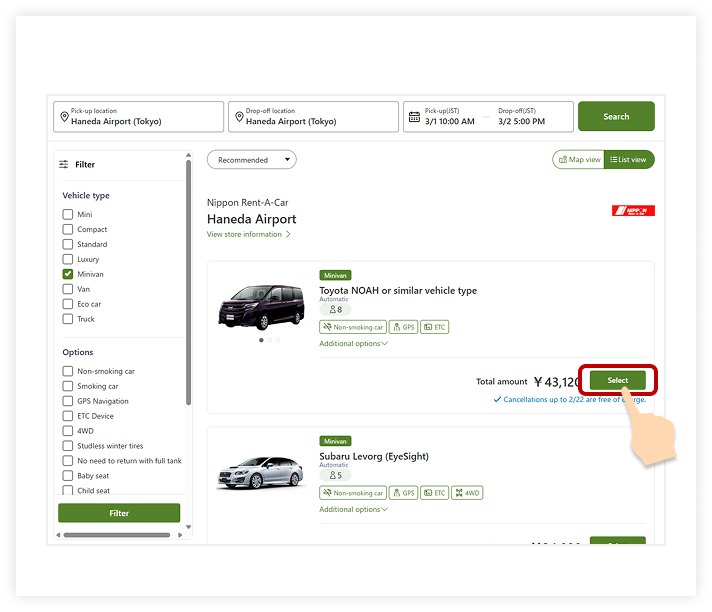Viewport: 712px width, 612px height.
Task: Enable the 4WD option checkbox
Action: 68,431
